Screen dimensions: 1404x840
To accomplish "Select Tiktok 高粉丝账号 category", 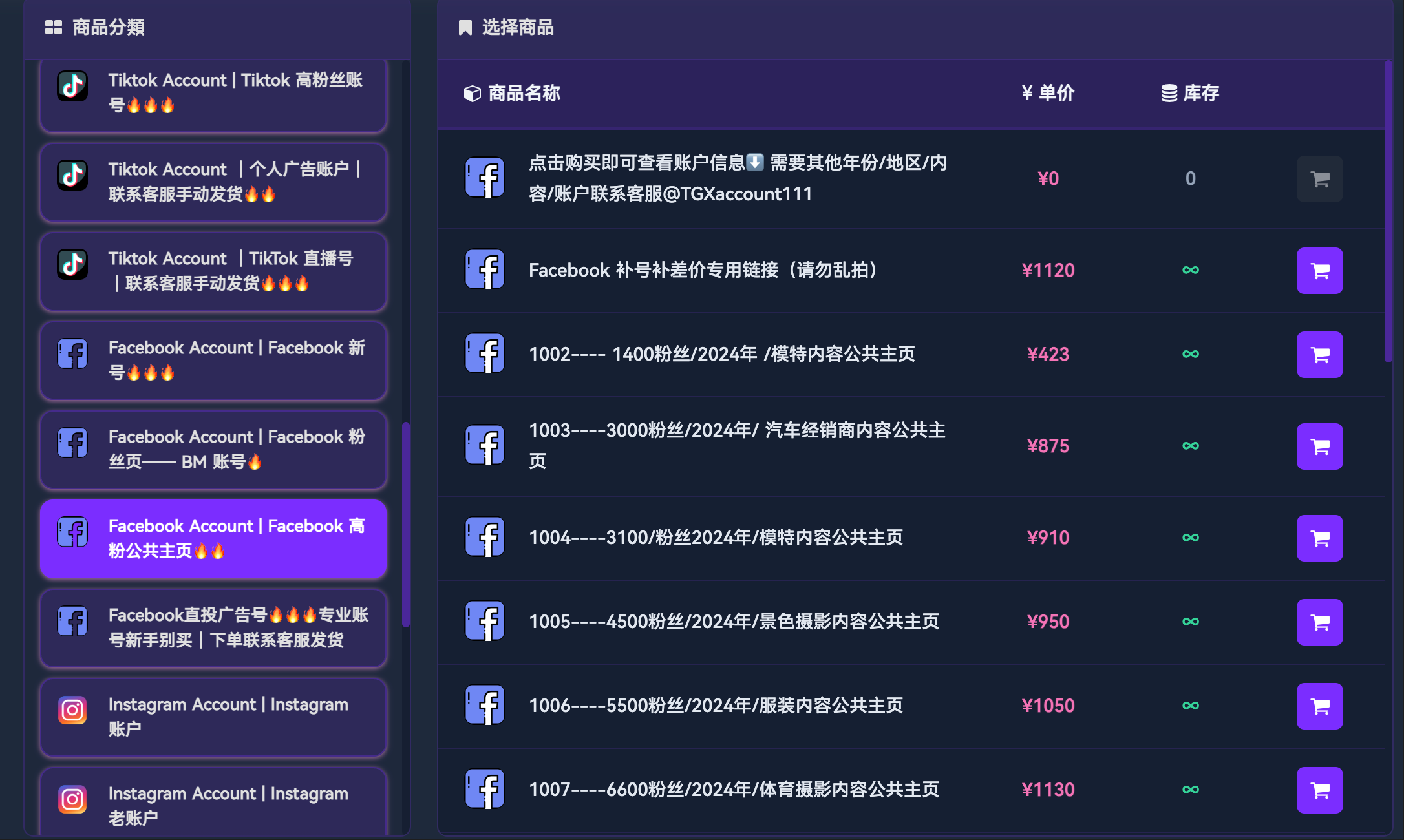I will pos(213,93).
